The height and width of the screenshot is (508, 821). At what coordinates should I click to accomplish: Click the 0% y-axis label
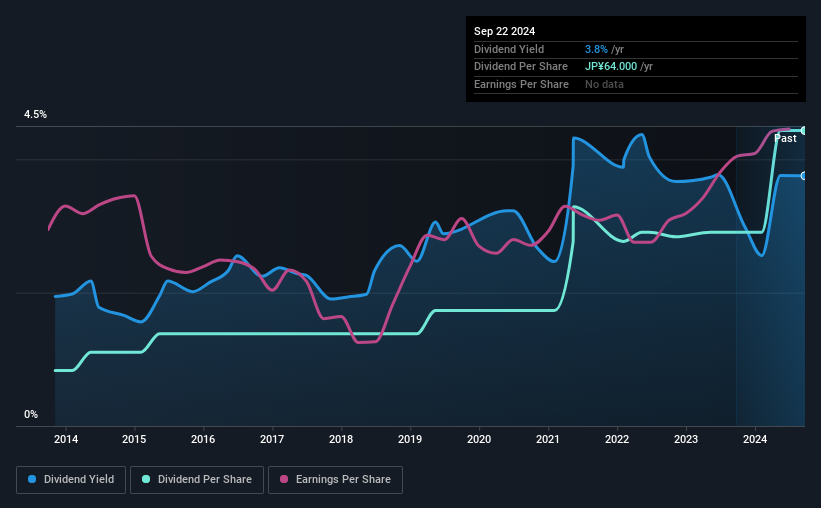coord(31,414)
